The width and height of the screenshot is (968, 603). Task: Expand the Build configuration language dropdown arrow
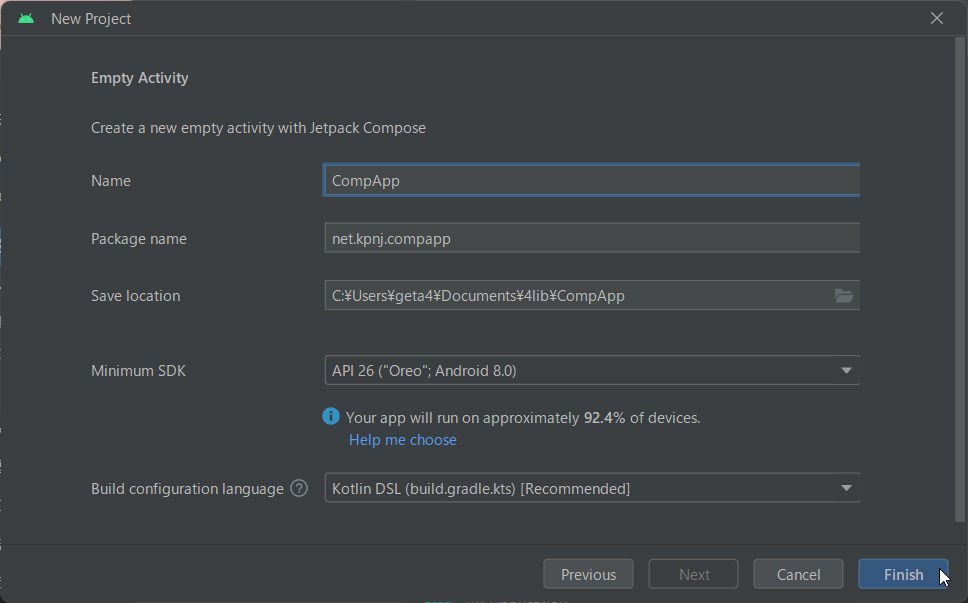(x=846, y=488)
